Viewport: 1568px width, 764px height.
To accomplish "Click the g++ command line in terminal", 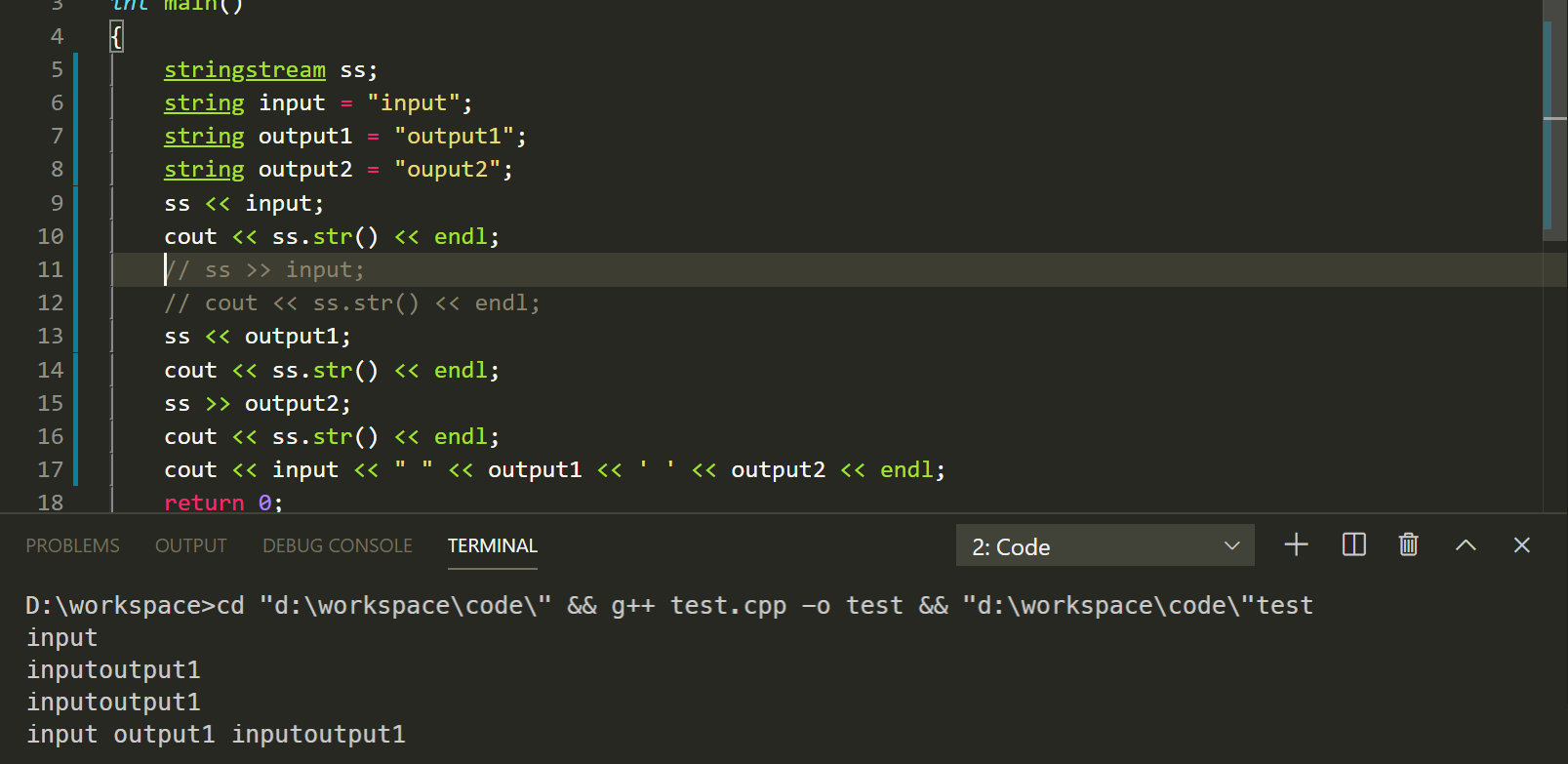I will pos(669,606).
